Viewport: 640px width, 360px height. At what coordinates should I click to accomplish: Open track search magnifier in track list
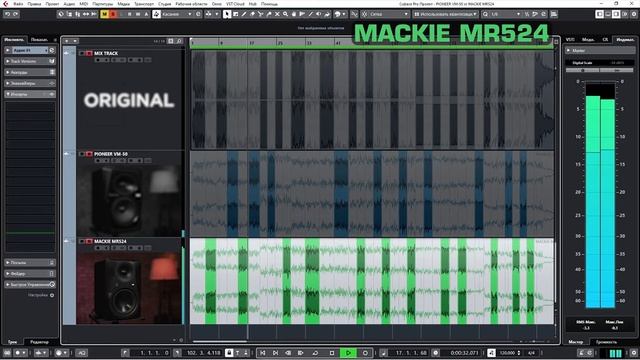(179, 41)
